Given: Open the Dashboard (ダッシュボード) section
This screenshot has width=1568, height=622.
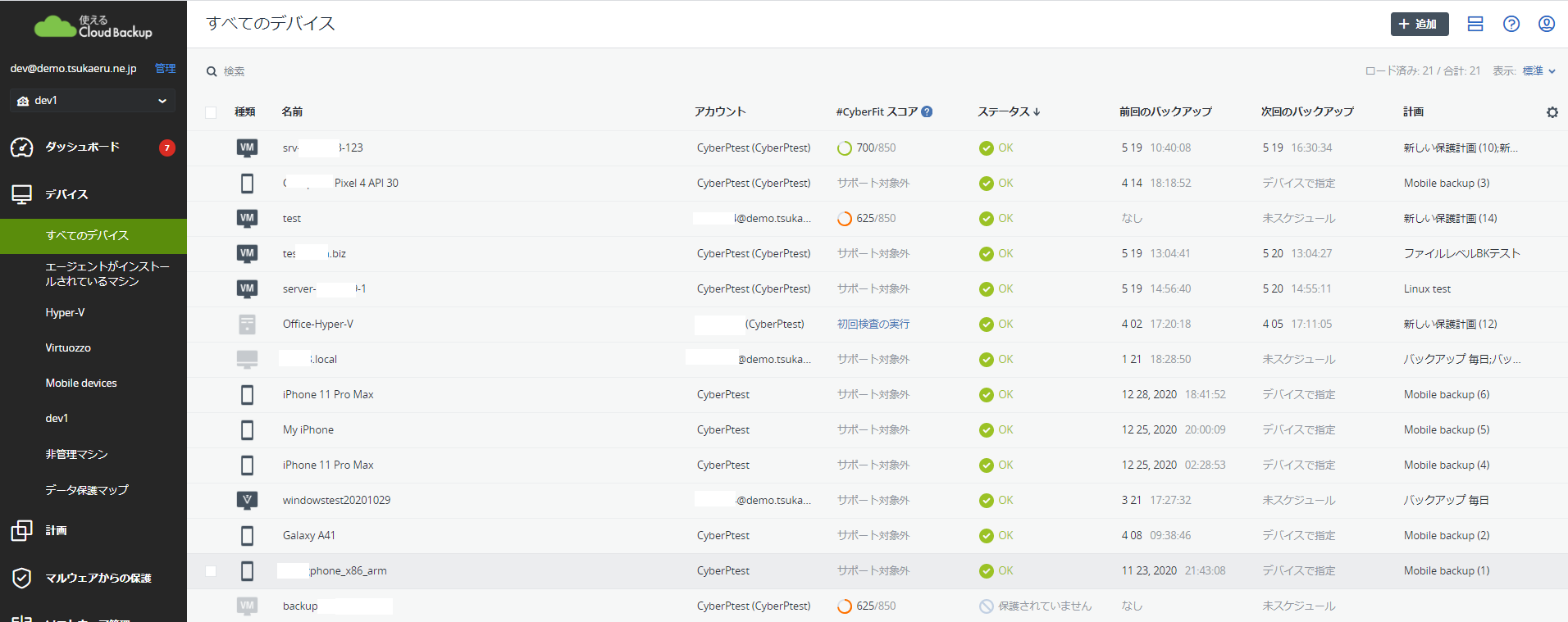Looking at the screenshot, I should tap(82, 148).
